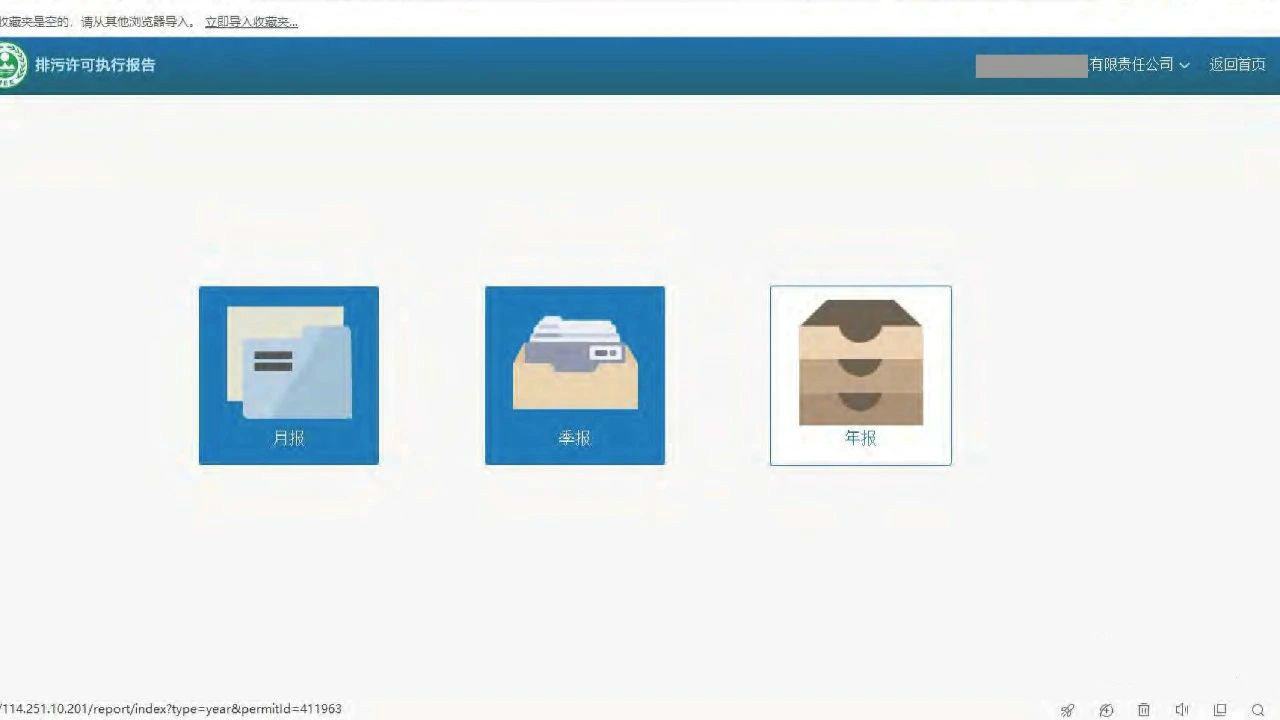The height and width of the screenshot is (720, 1280).
Task: Click the rocket accelerator icon in status bar
Action: coord(1068,710)
